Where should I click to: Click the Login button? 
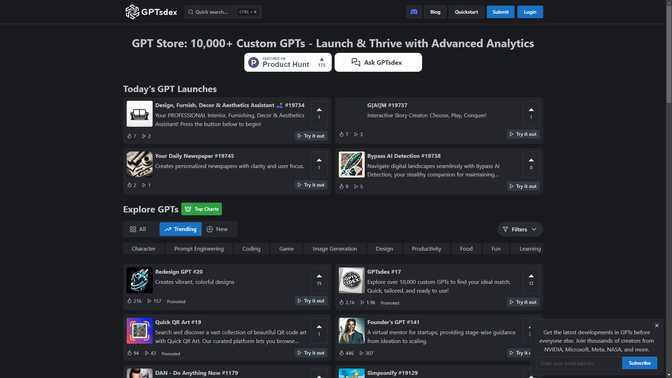click(530, 12)
